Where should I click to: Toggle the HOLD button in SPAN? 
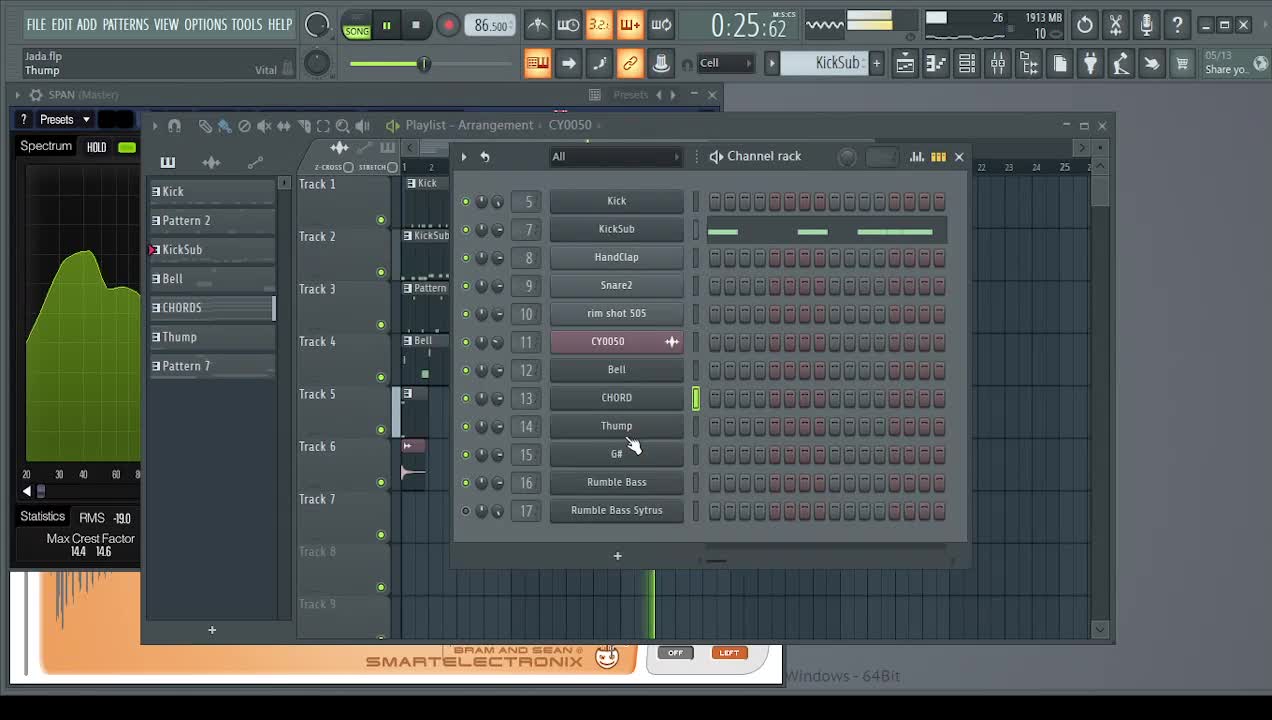coord(96,147)
